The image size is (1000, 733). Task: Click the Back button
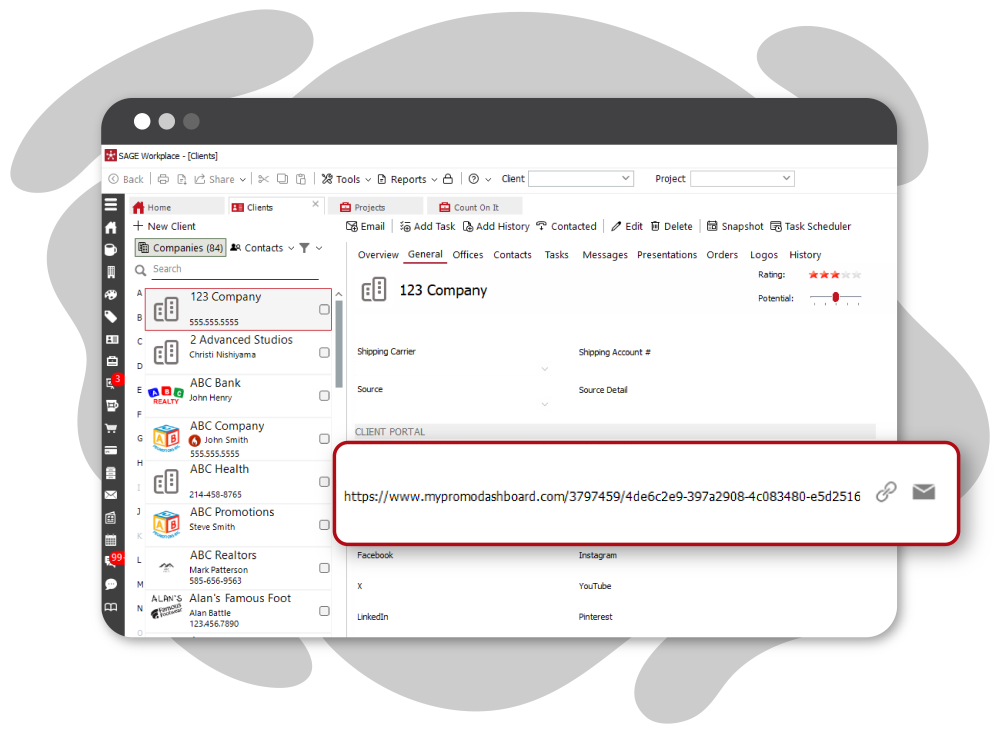point(126,179)
